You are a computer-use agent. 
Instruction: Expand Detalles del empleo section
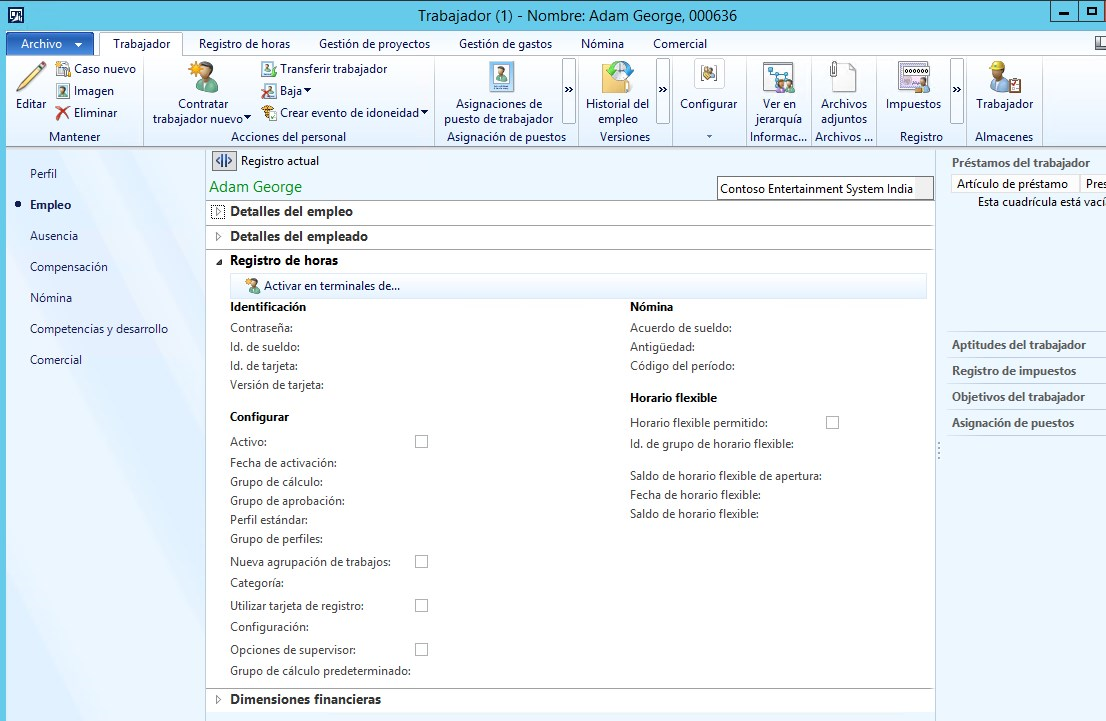click(x=218, y=212)
